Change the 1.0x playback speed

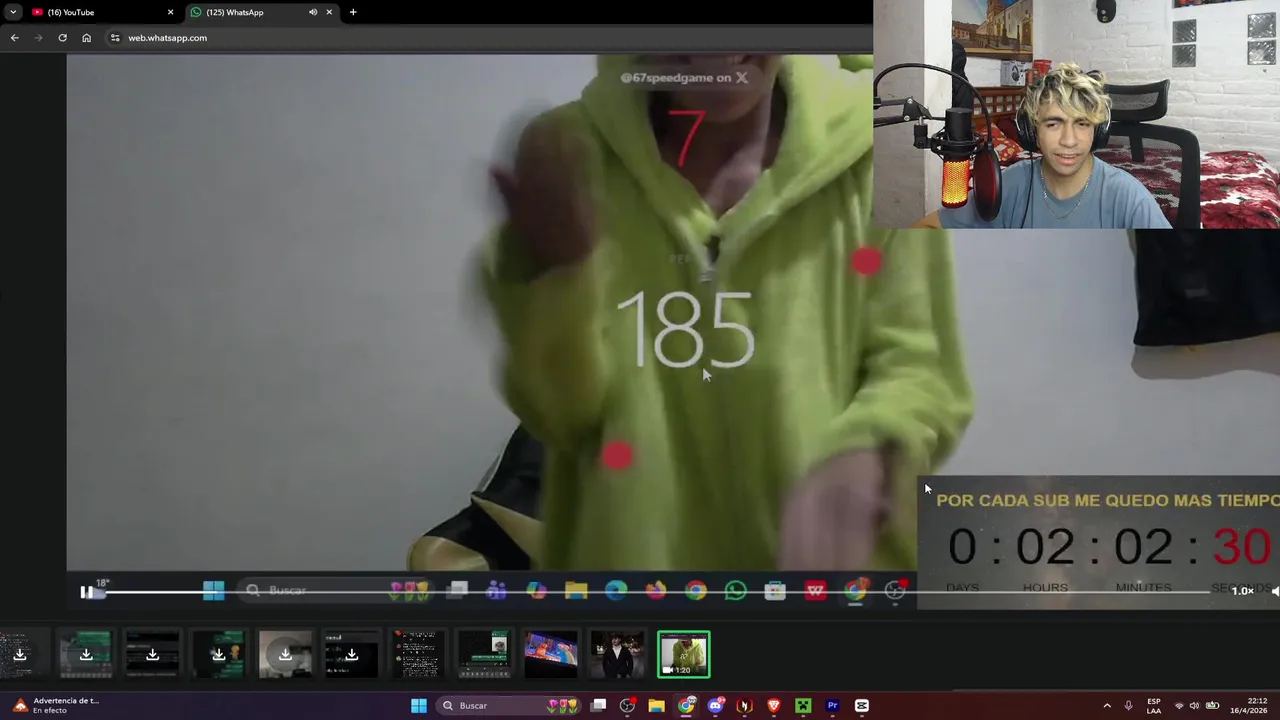(x=1242, y=591)
